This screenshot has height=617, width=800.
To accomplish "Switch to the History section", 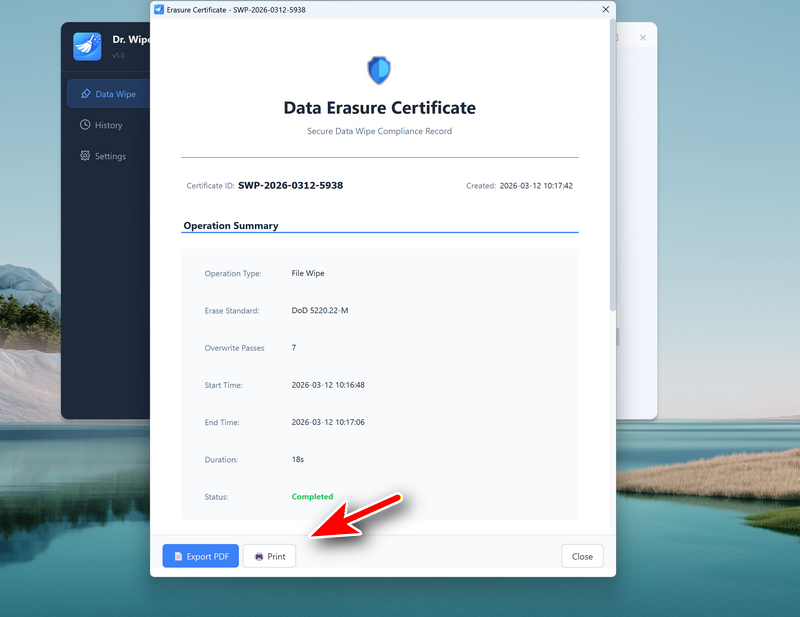I will coord(108,125).
